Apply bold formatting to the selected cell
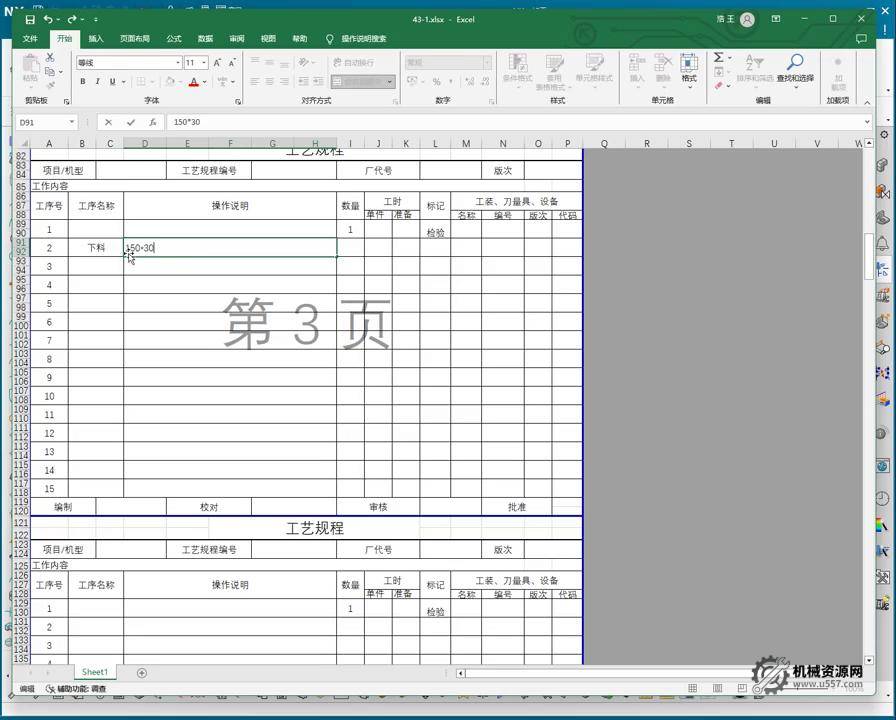The width and height of the screenshot is (896, 720). coord(82,80)
